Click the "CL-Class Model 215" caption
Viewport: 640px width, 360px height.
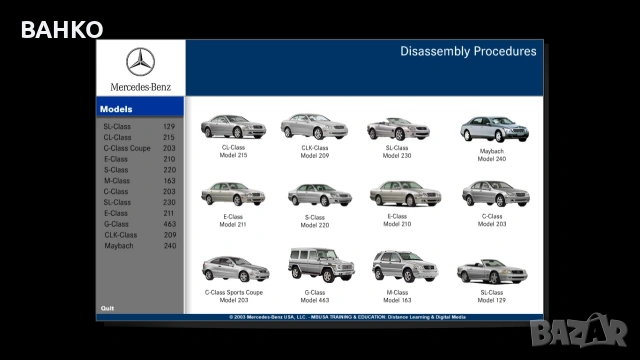point(233,151)
